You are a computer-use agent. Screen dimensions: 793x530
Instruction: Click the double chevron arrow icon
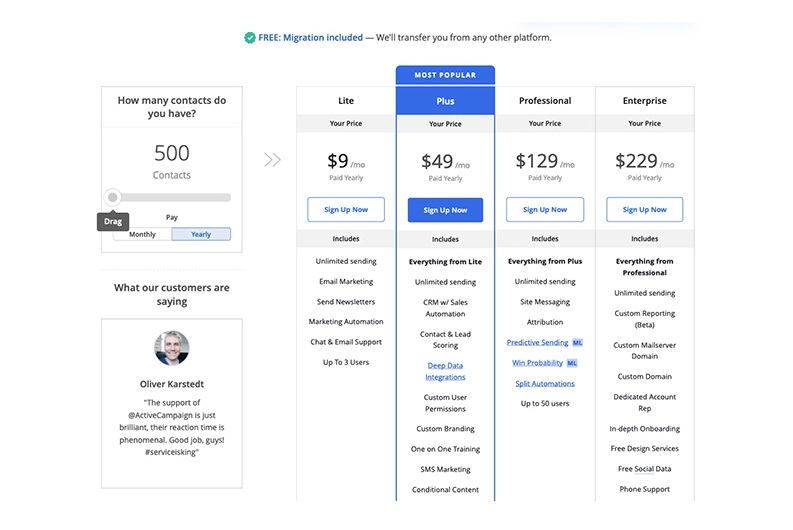(272, 160)
